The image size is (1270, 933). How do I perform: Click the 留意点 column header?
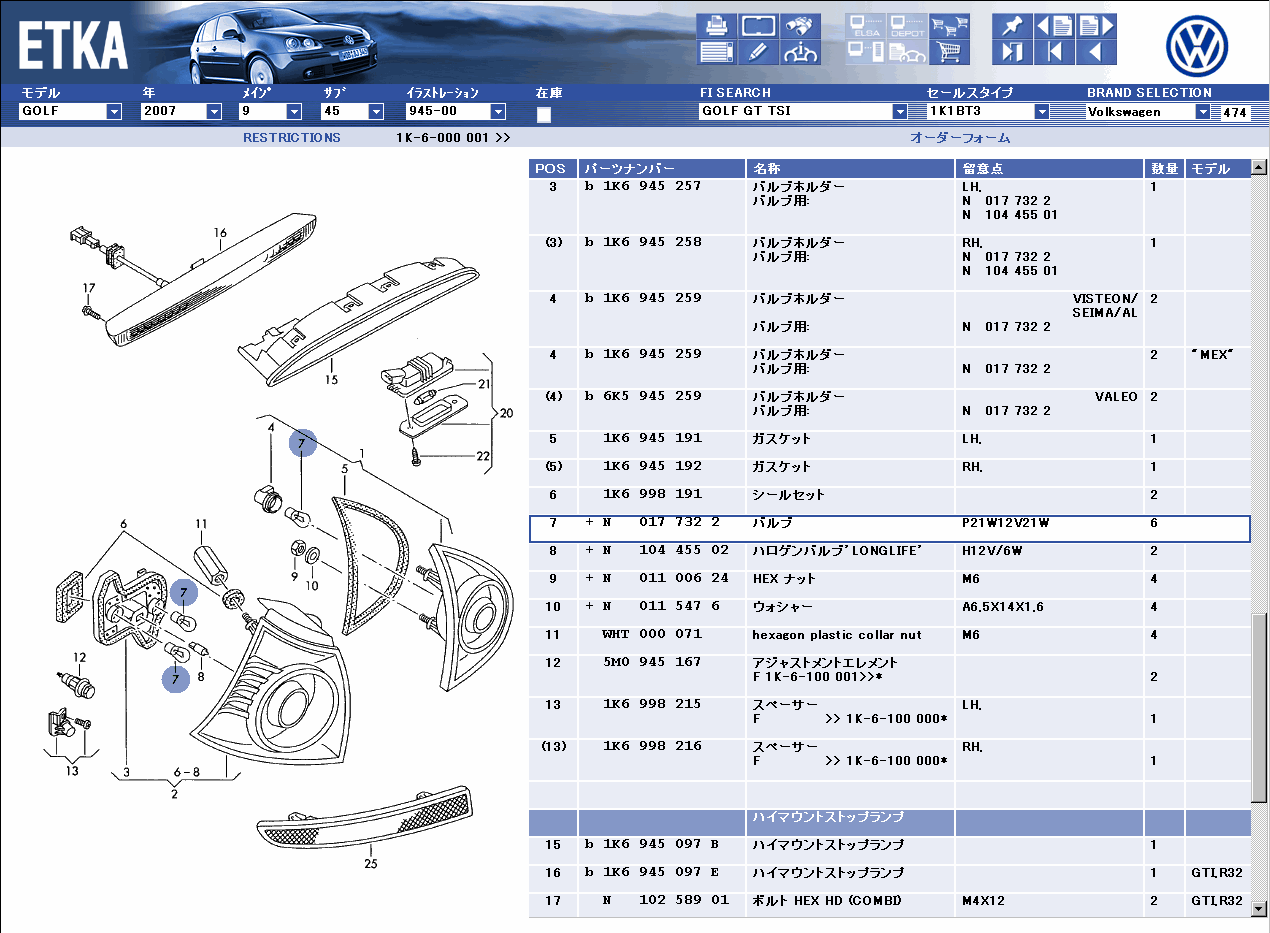[x=1050, y=169]
